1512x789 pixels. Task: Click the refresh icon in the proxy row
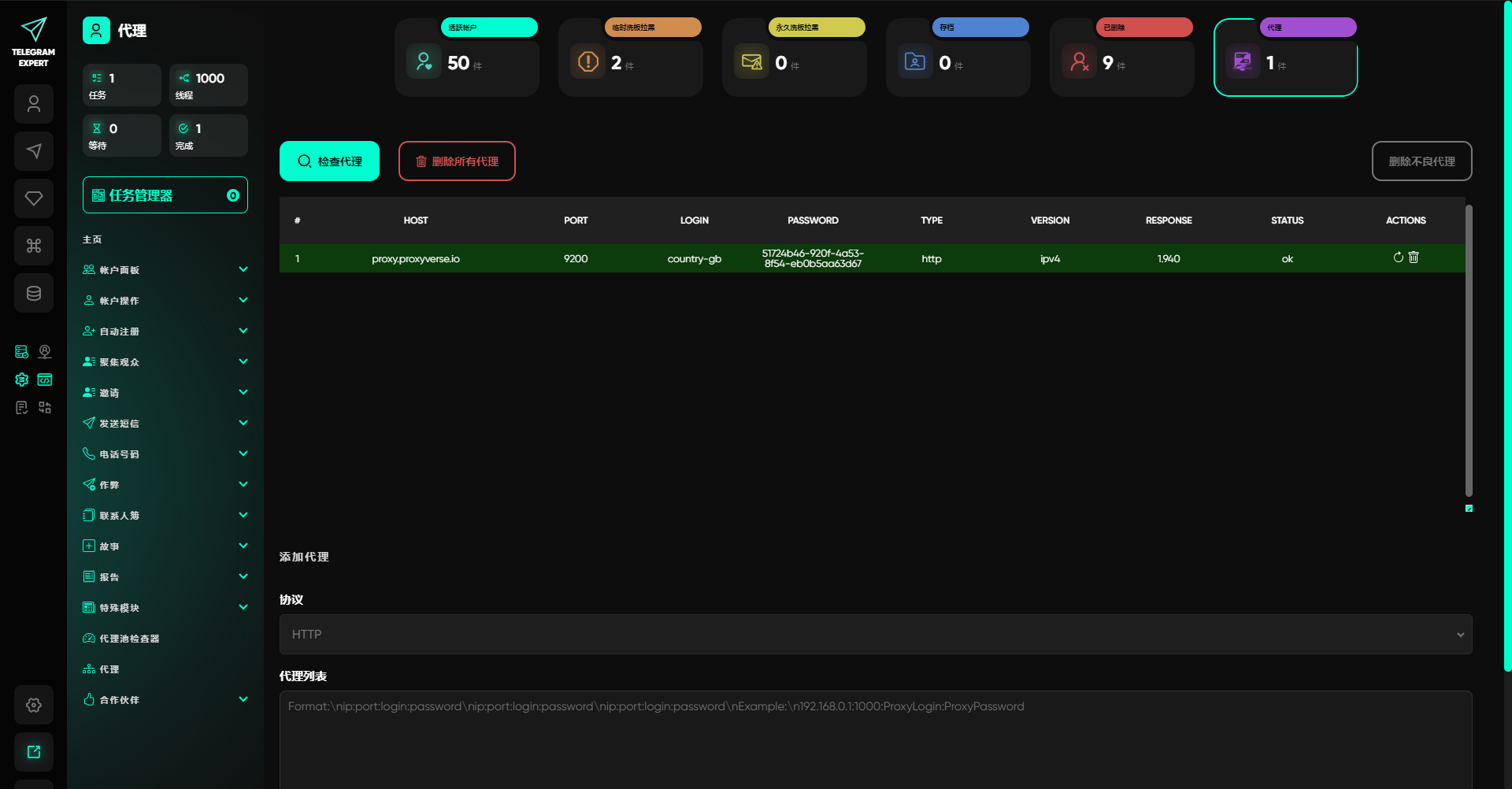click(x=1398, y=257)
